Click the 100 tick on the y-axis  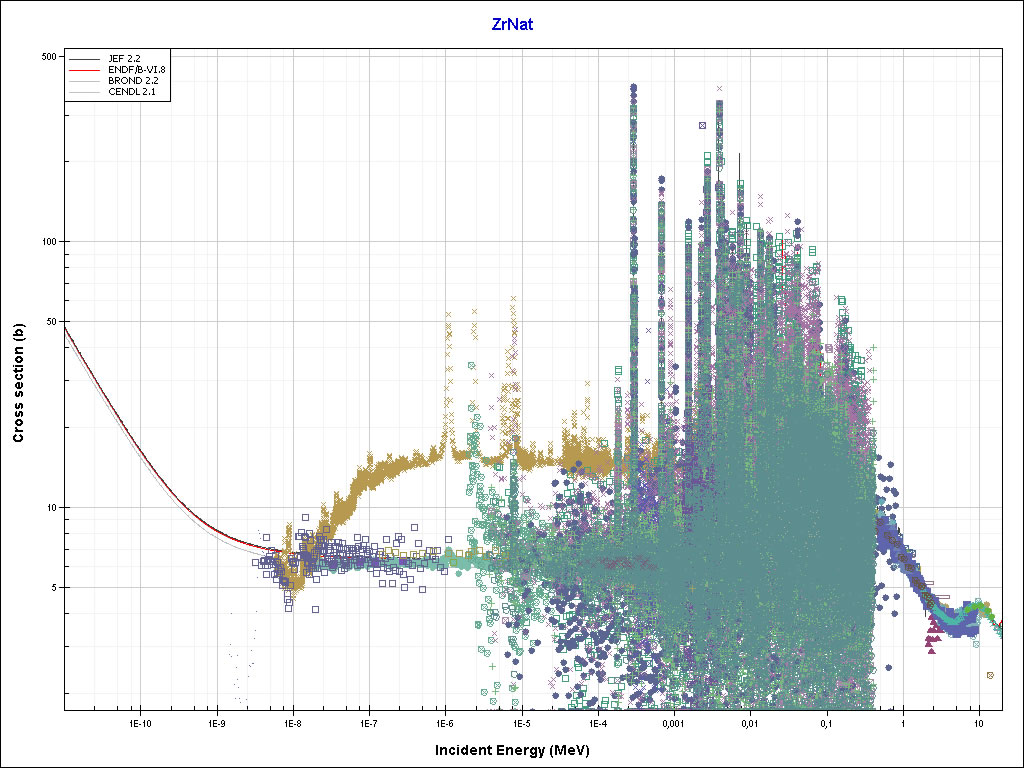coord(47,242)
